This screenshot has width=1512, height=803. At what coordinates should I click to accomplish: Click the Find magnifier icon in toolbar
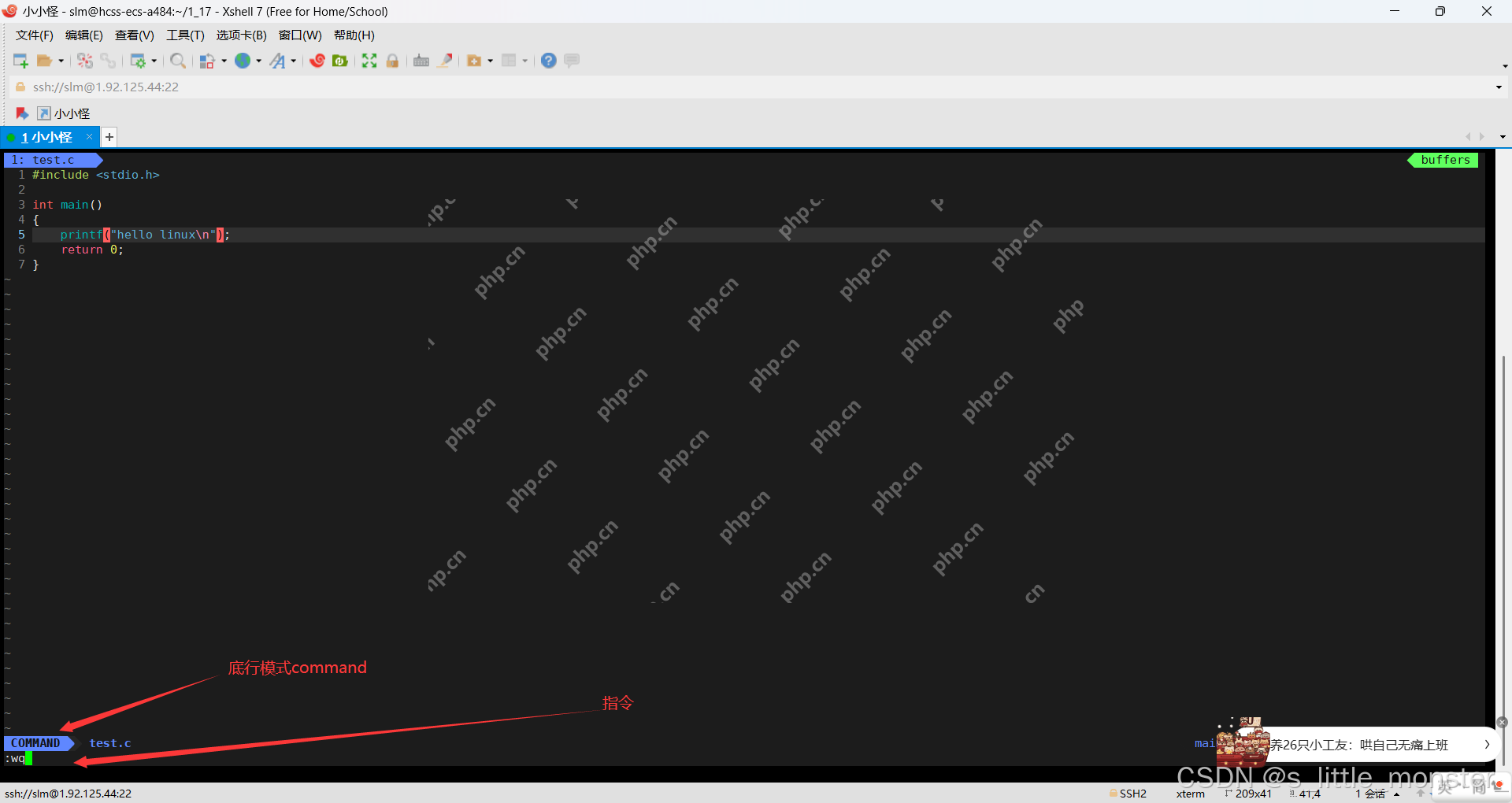click(178, 61)
